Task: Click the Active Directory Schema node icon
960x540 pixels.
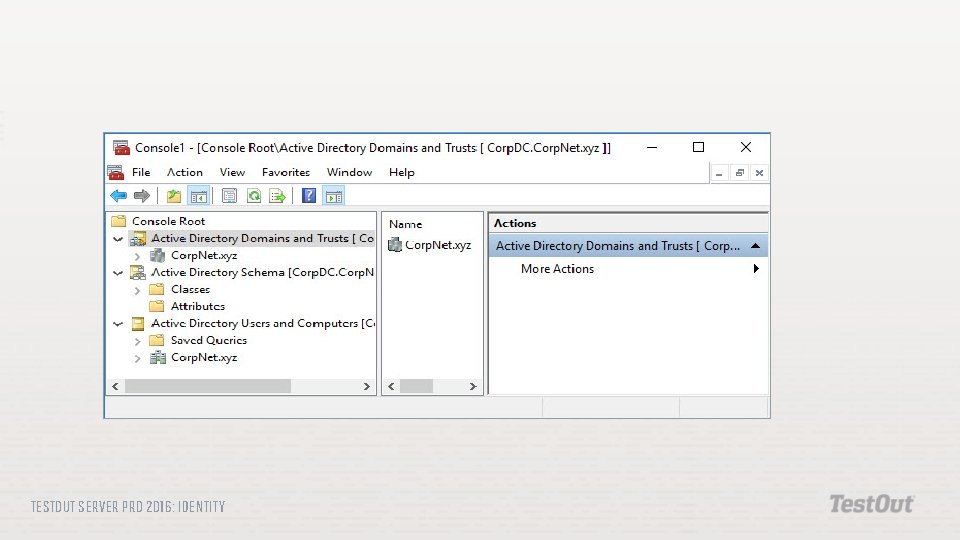Action: (138, 272)
